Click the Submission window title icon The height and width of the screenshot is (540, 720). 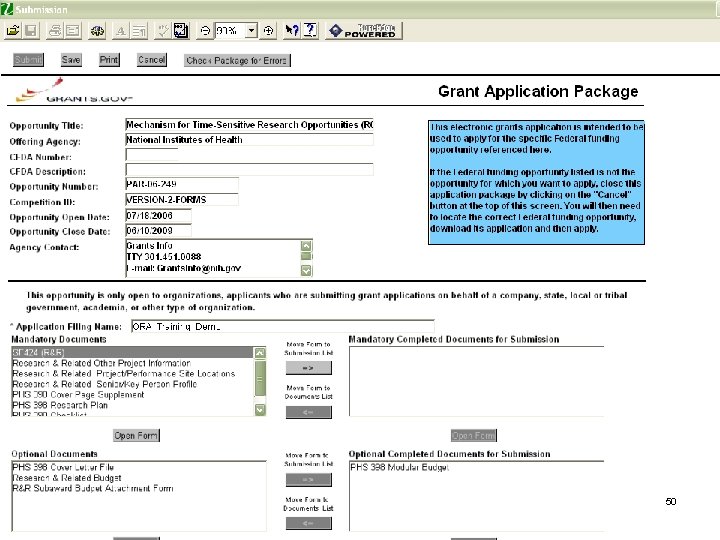click(6, 9)
